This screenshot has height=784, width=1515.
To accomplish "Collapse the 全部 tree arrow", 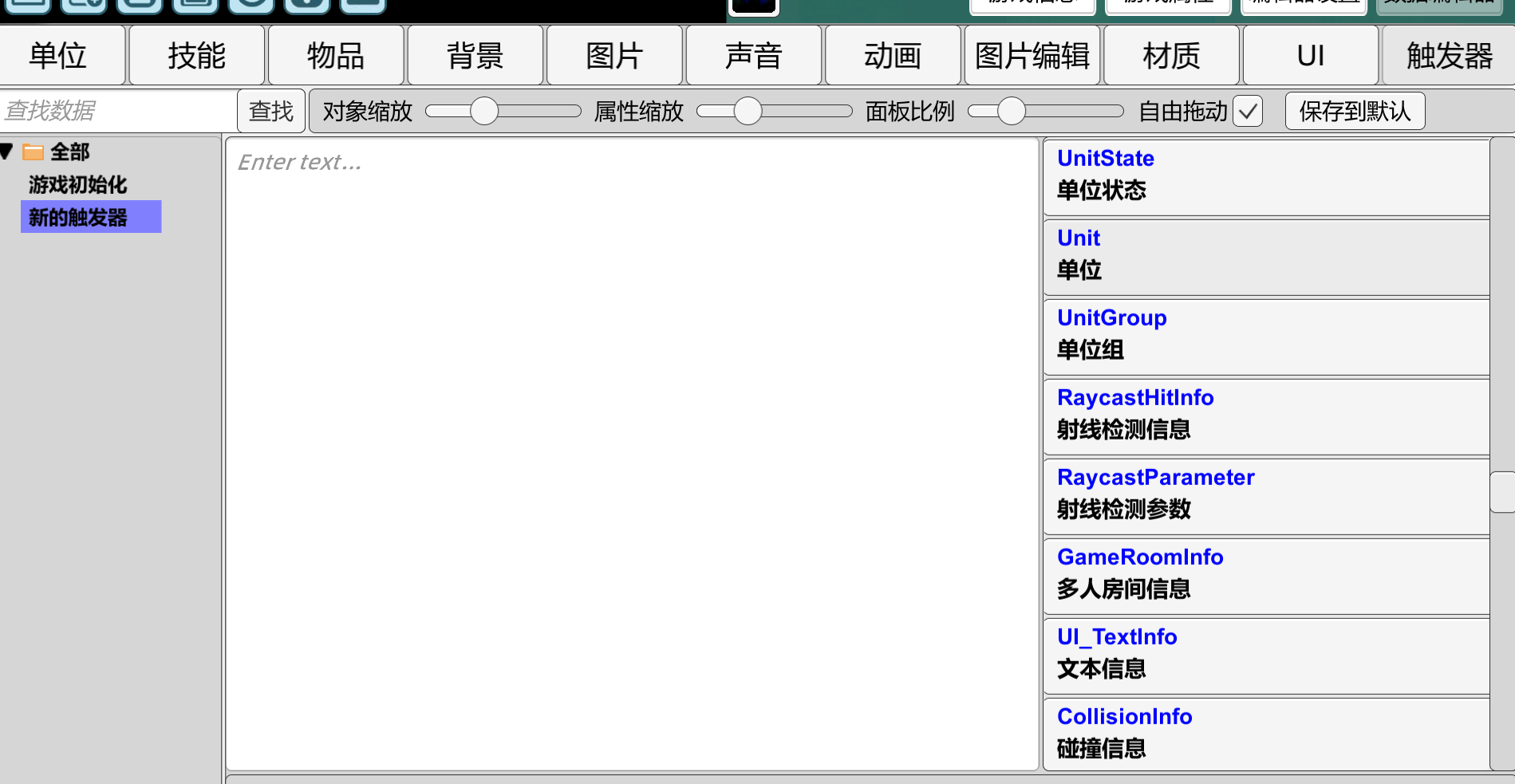I will pos(7,152).
